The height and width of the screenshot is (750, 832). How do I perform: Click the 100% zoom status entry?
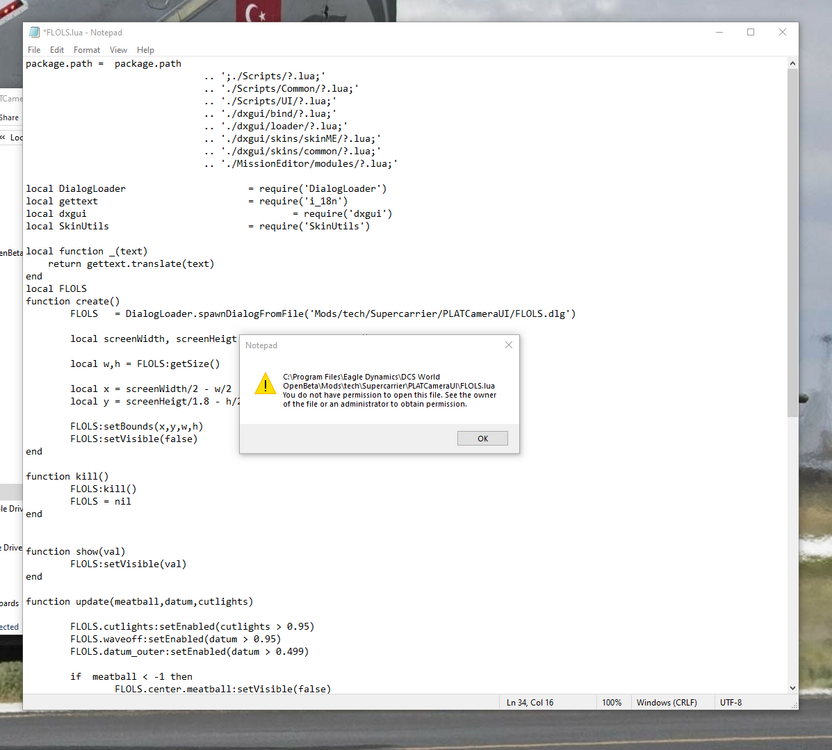[611, 702]
